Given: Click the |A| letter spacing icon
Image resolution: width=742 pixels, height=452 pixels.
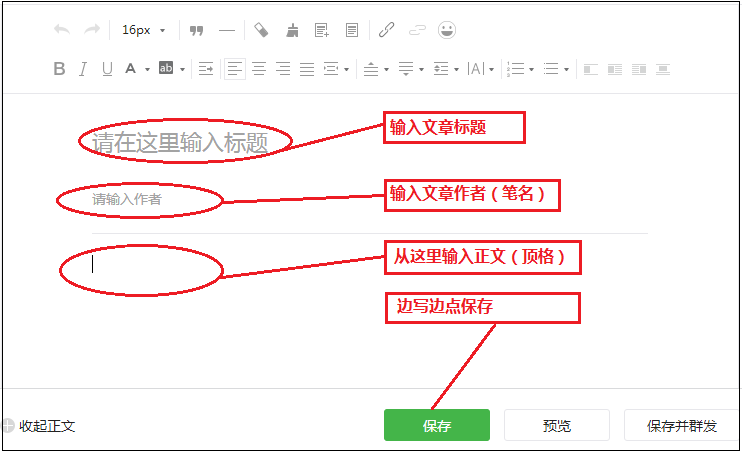Looking at the screenshot, I should [x=476, y=69].
